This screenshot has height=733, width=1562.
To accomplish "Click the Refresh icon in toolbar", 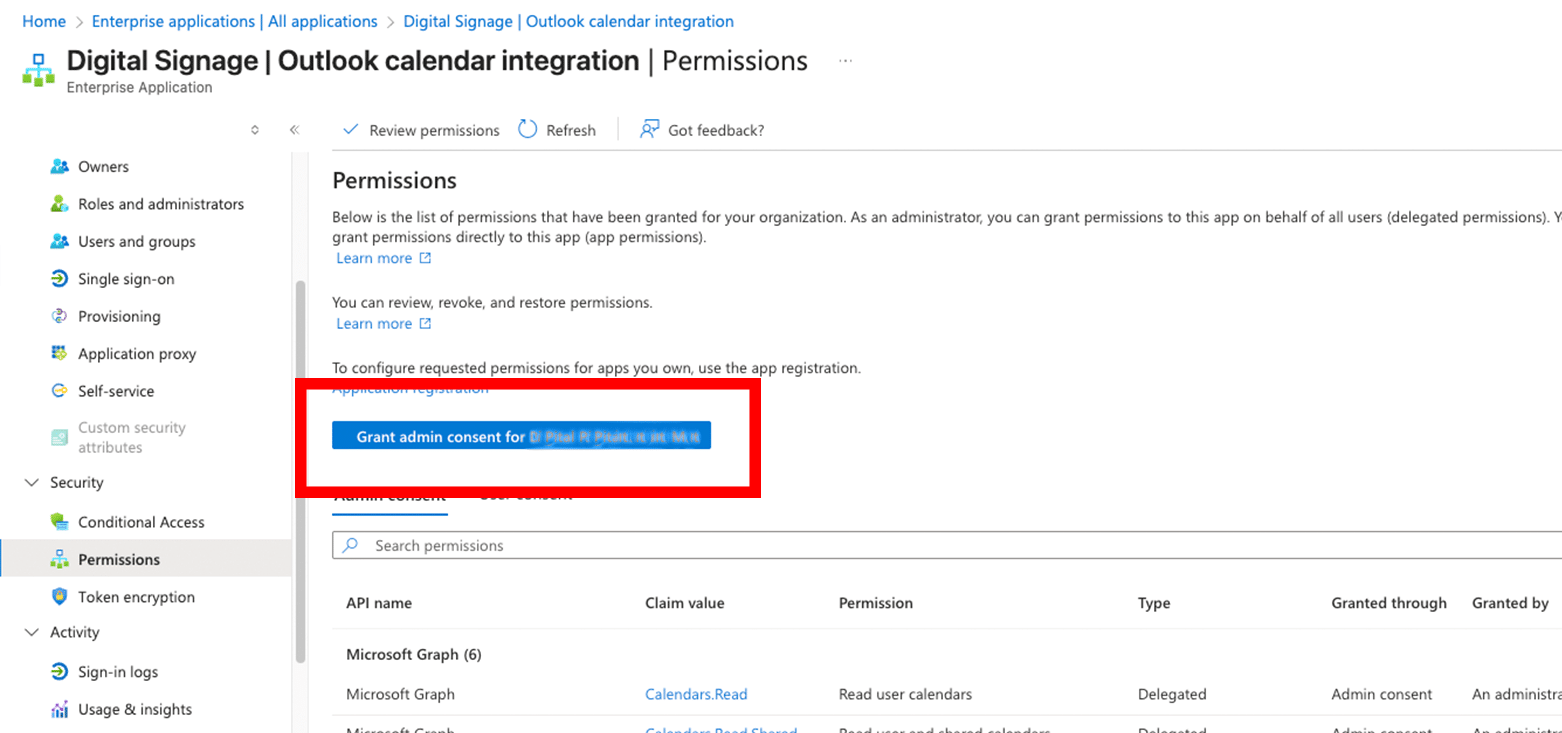I will (528, 130).
